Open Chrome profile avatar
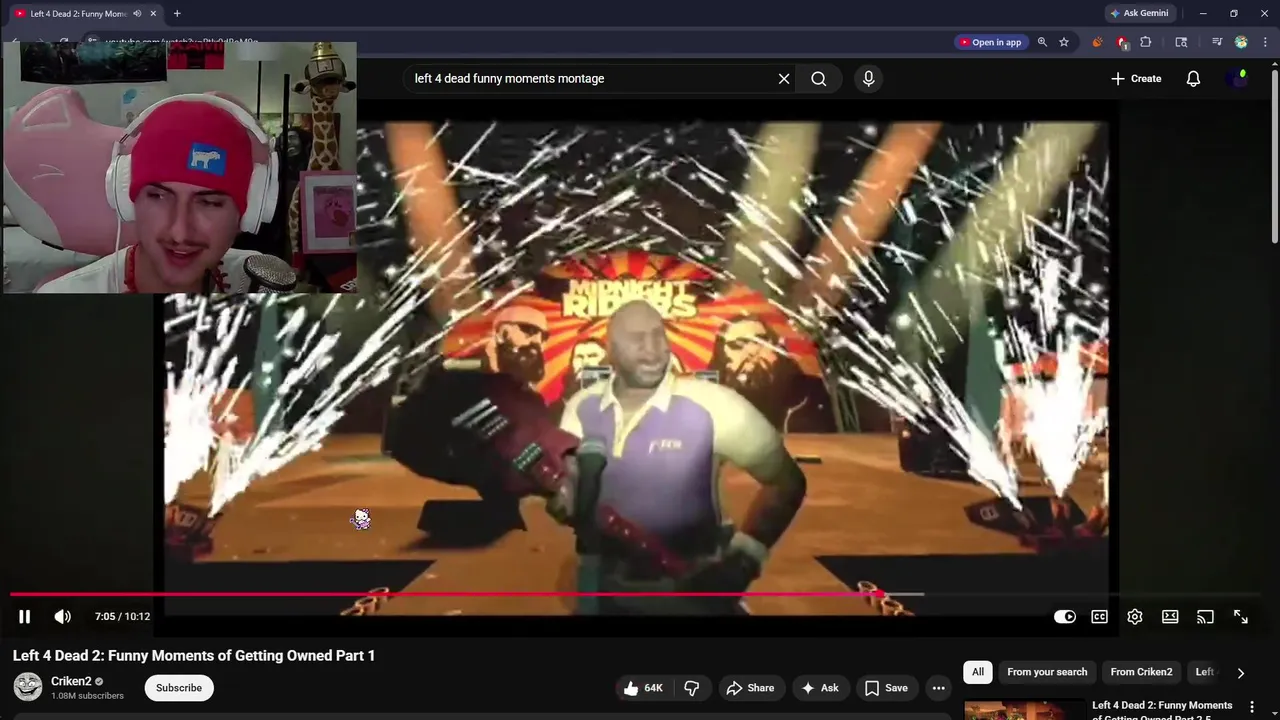This screenshot has width=1280, height=720. click(x=1241, y=42)
